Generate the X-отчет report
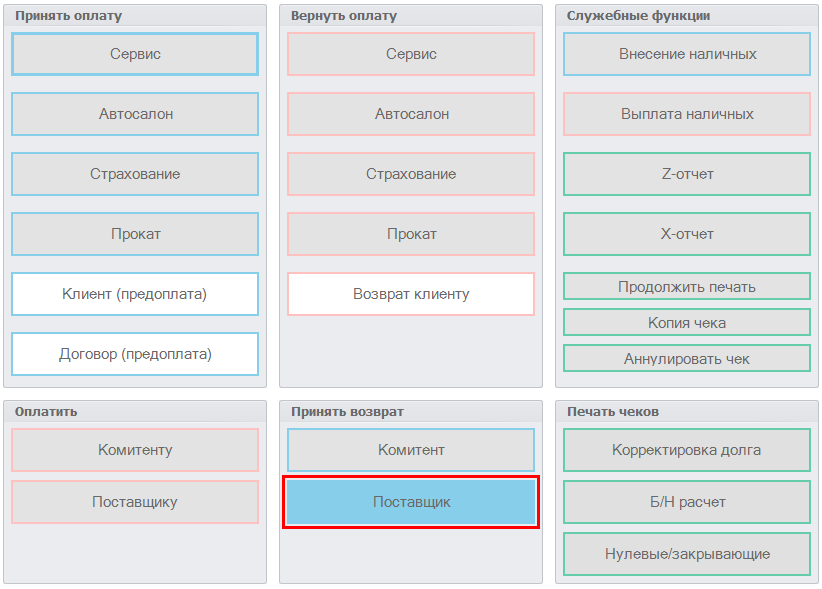Viewport: 822px width, 589px height. point(687,234)
